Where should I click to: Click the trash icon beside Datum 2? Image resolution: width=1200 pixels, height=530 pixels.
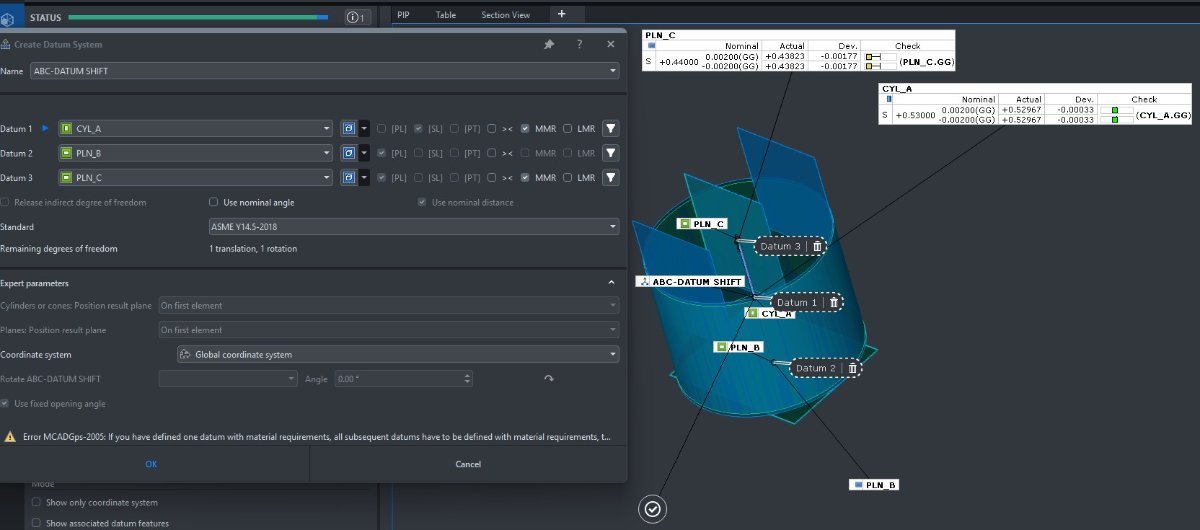tap(852, 368)
